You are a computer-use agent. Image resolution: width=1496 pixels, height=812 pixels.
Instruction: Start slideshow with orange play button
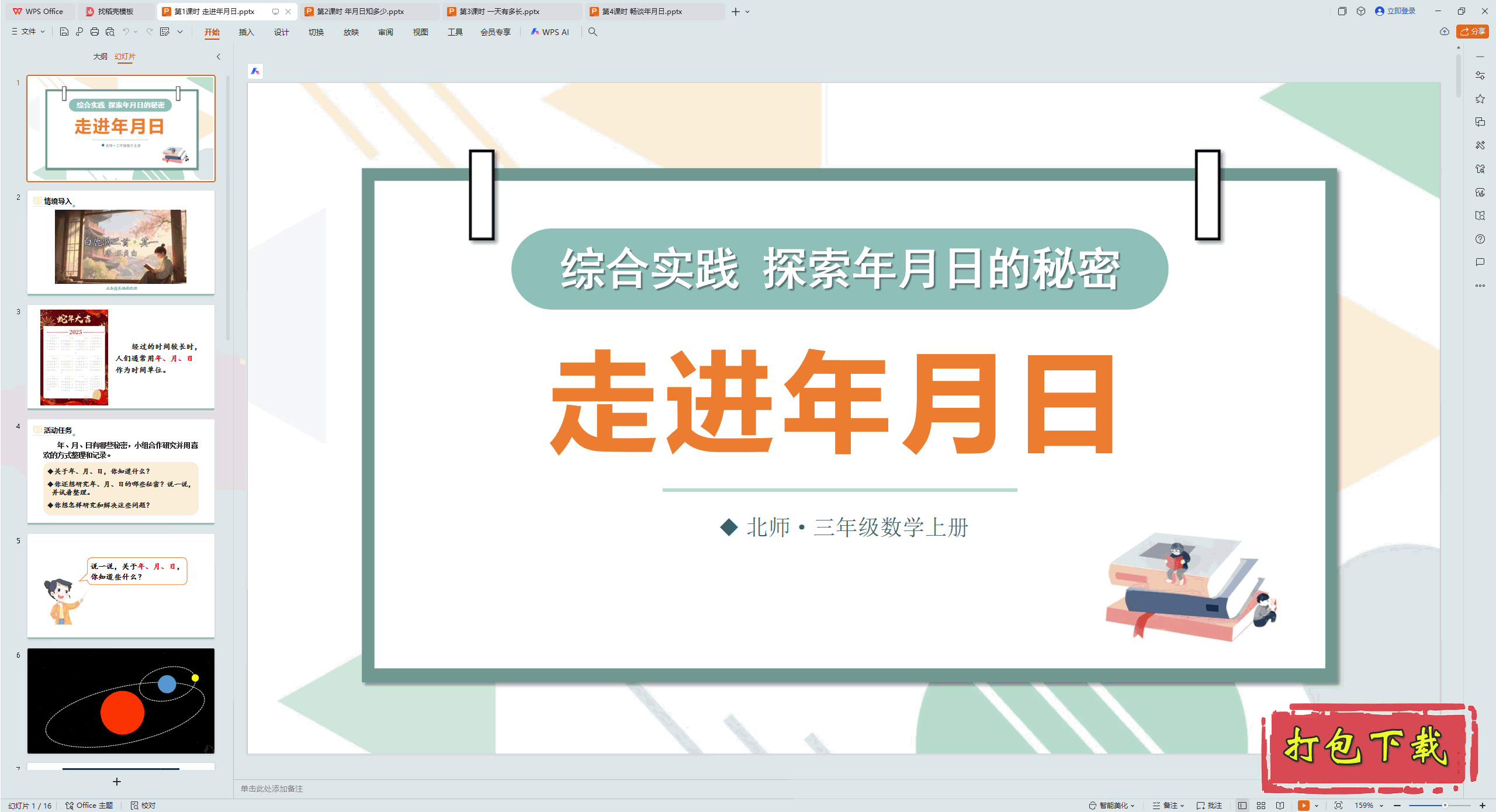[1303, 805]
